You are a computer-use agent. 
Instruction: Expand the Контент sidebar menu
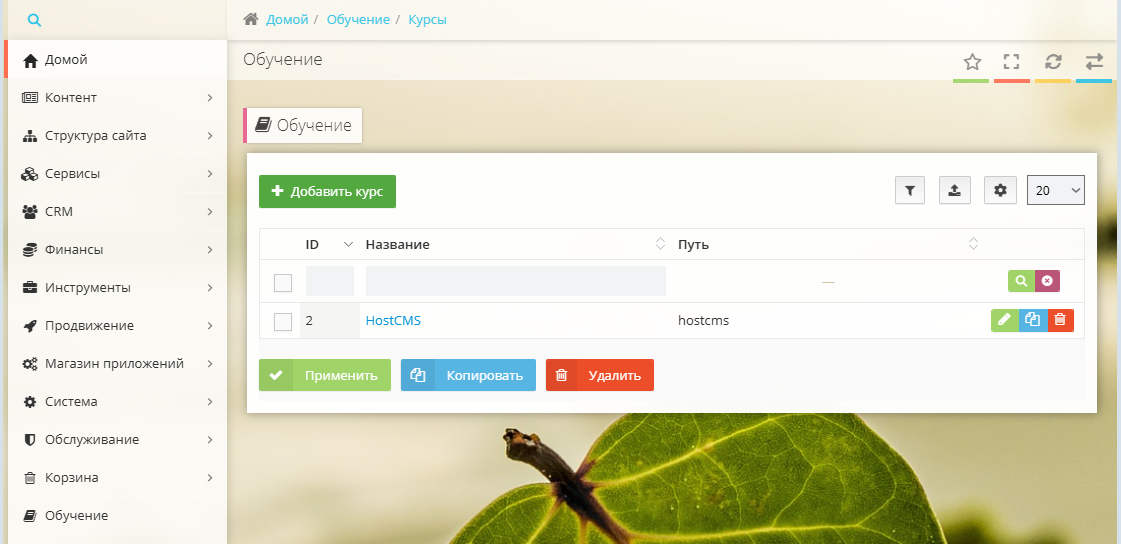(115, 98)
